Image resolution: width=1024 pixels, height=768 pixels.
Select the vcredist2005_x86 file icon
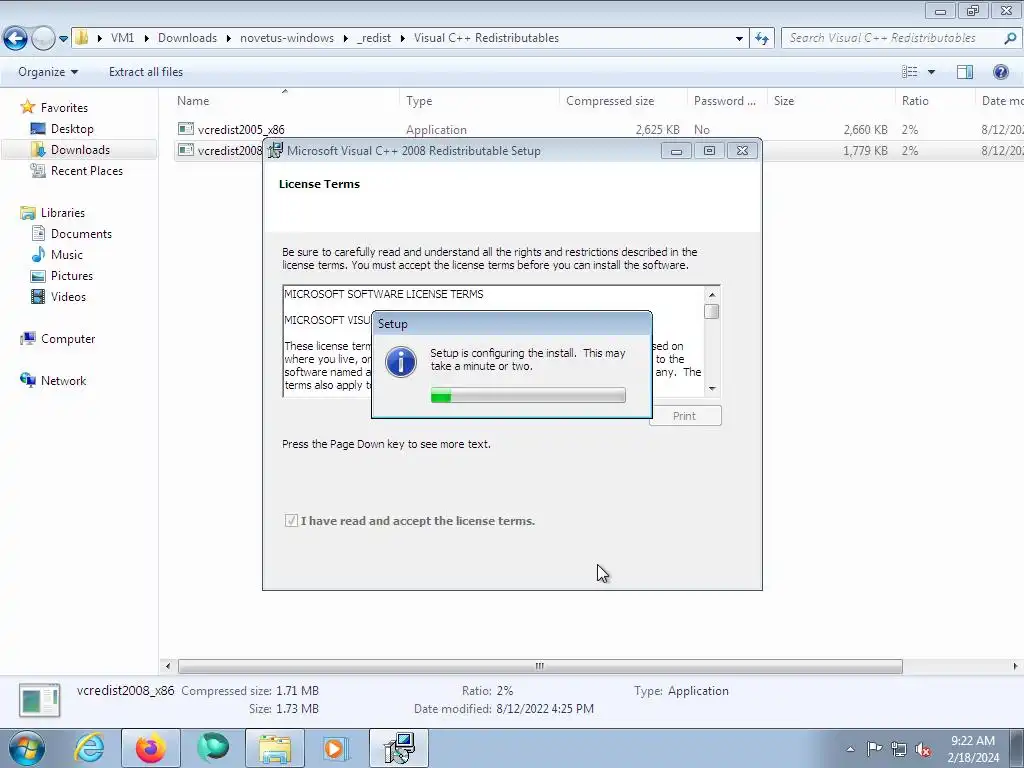point(186,129)
